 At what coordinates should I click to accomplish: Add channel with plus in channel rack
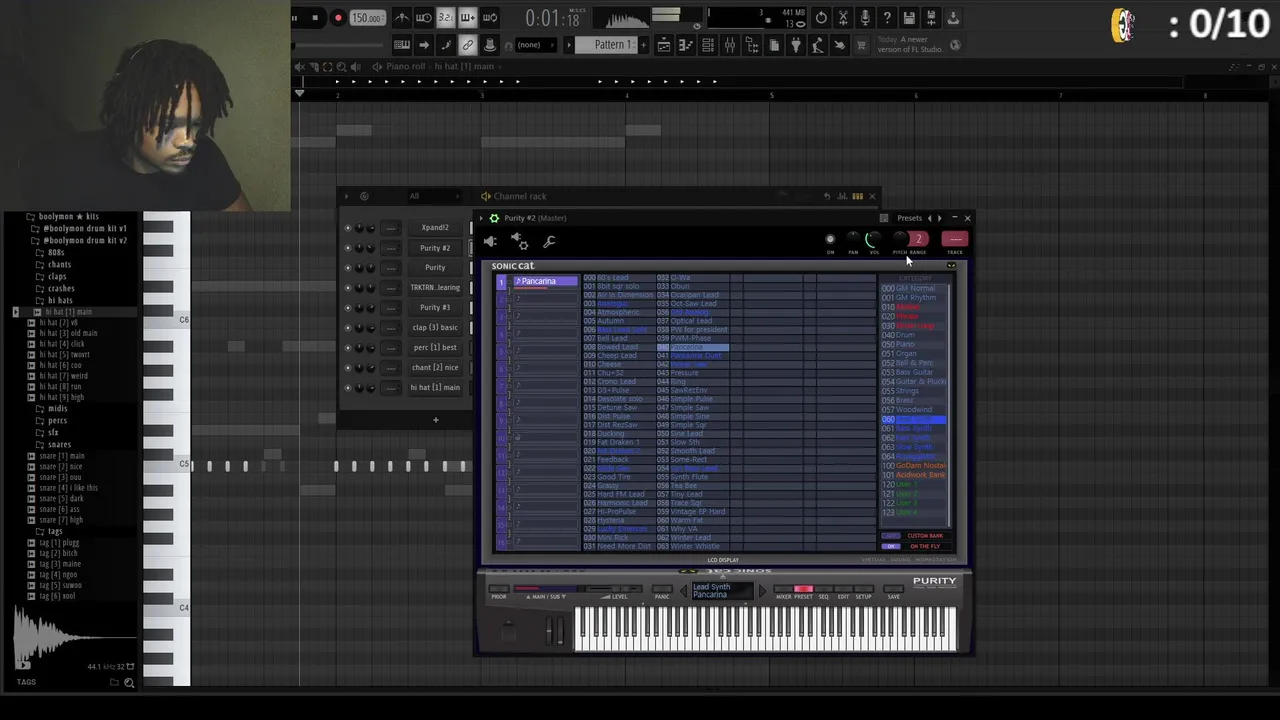tap(435, 420)
